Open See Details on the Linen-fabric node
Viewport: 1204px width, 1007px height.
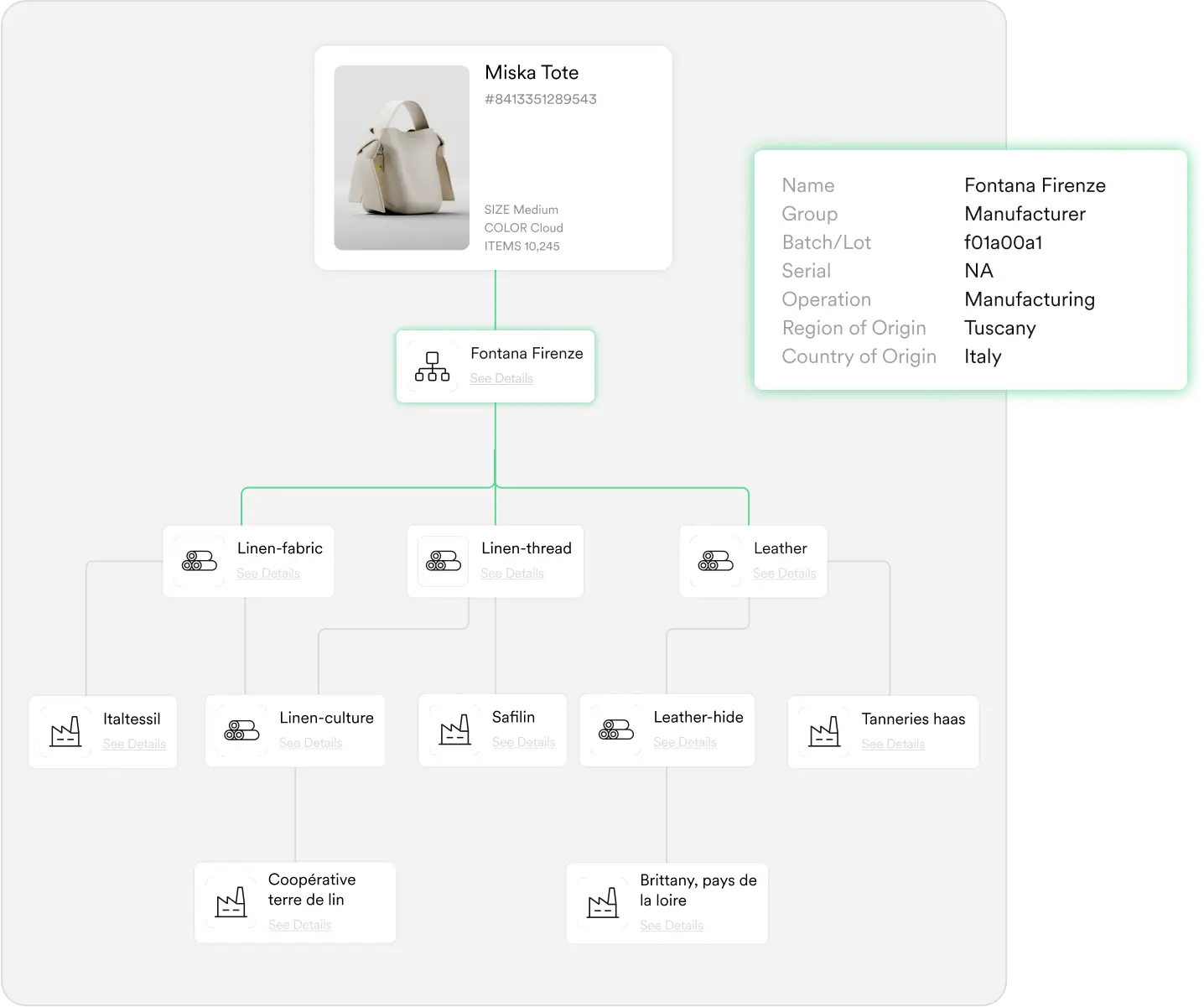point(268,573)
